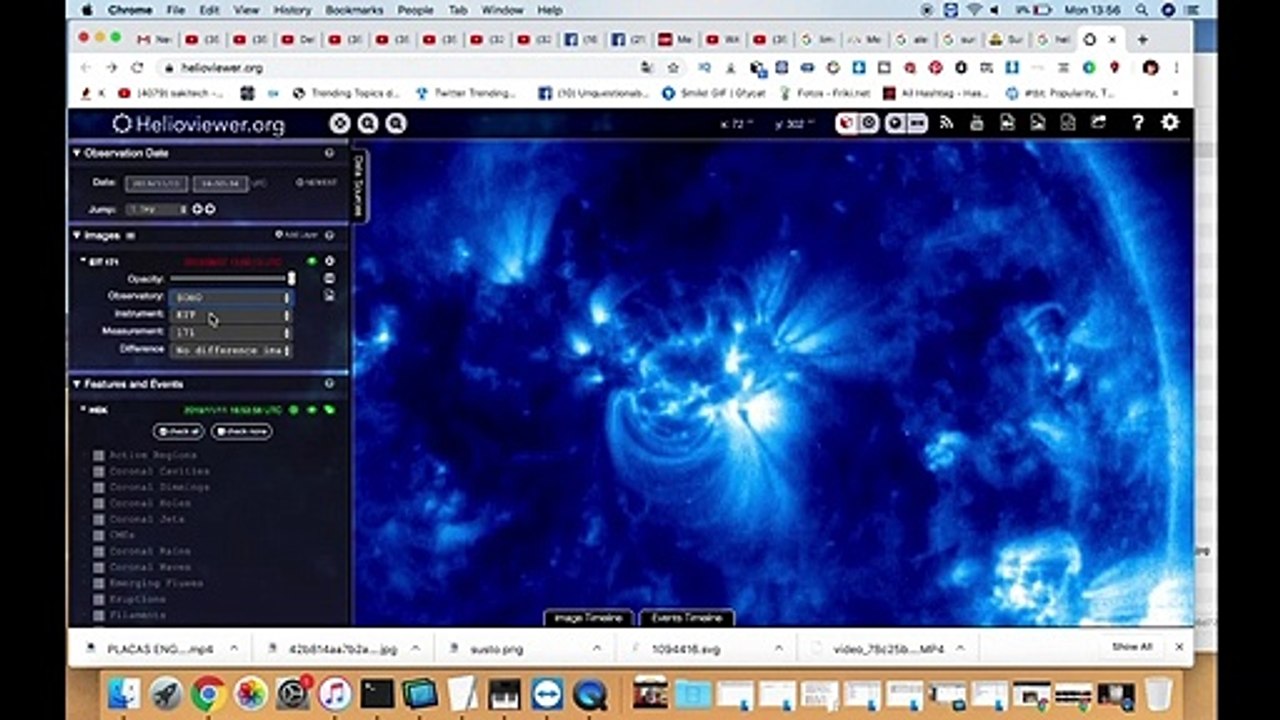
Task: Click the first zoom magnifier icon
Action: pos(368,123)
